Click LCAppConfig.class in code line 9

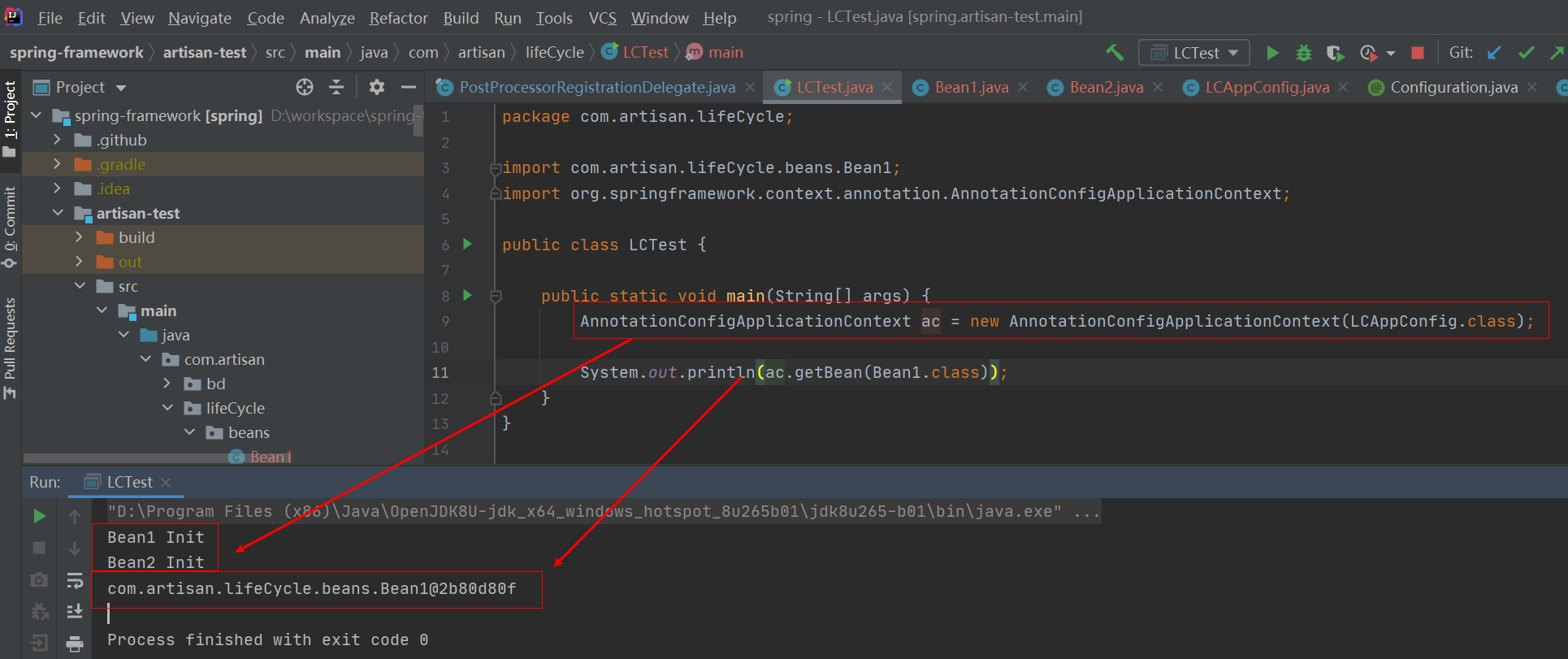(x=1432, y=322)
